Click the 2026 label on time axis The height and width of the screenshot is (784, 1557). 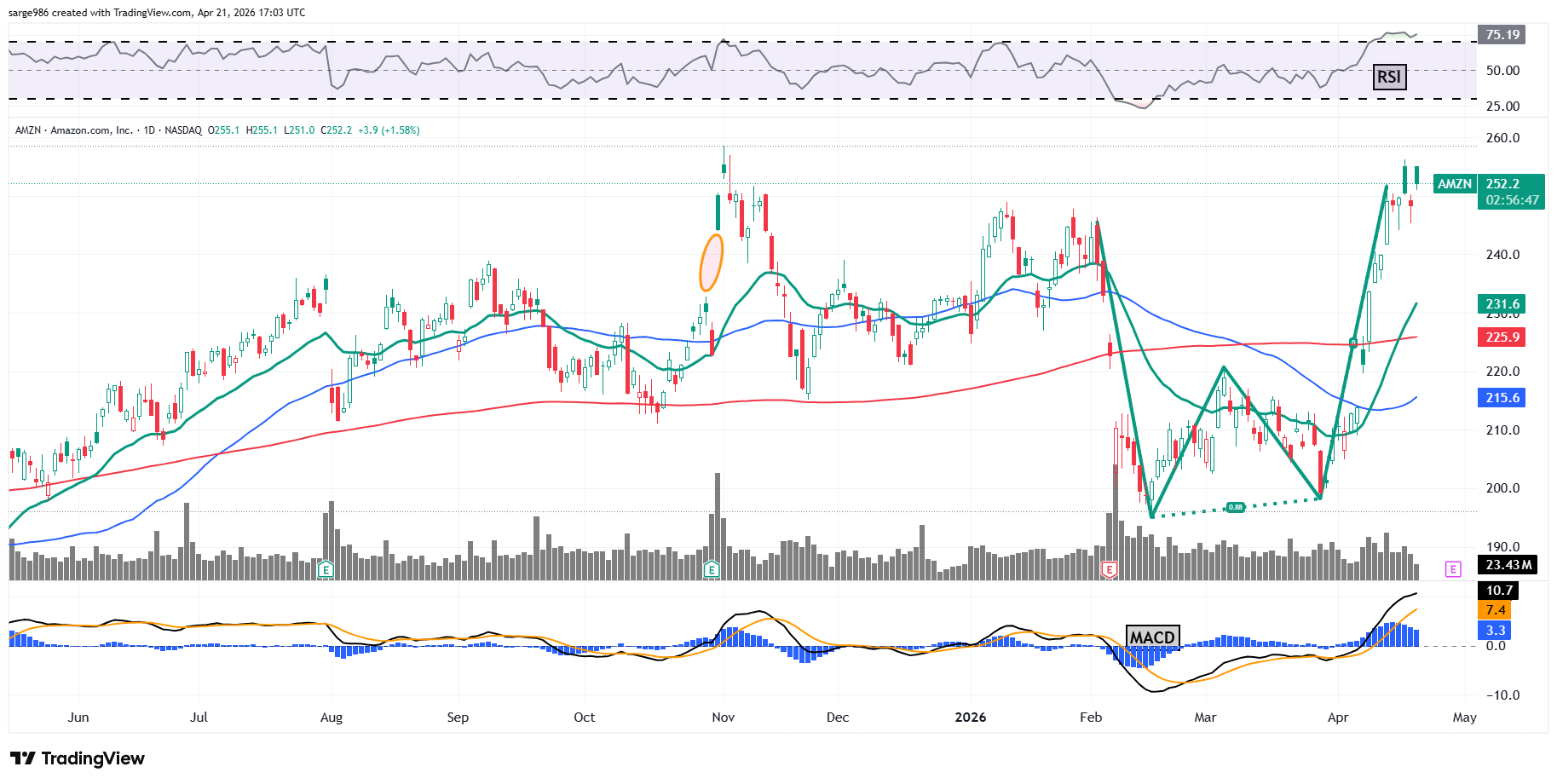coord(971,718)
